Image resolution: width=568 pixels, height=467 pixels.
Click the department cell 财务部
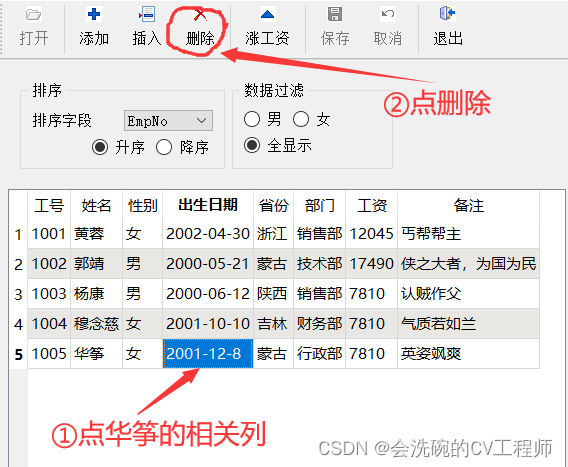click(320, 324)
